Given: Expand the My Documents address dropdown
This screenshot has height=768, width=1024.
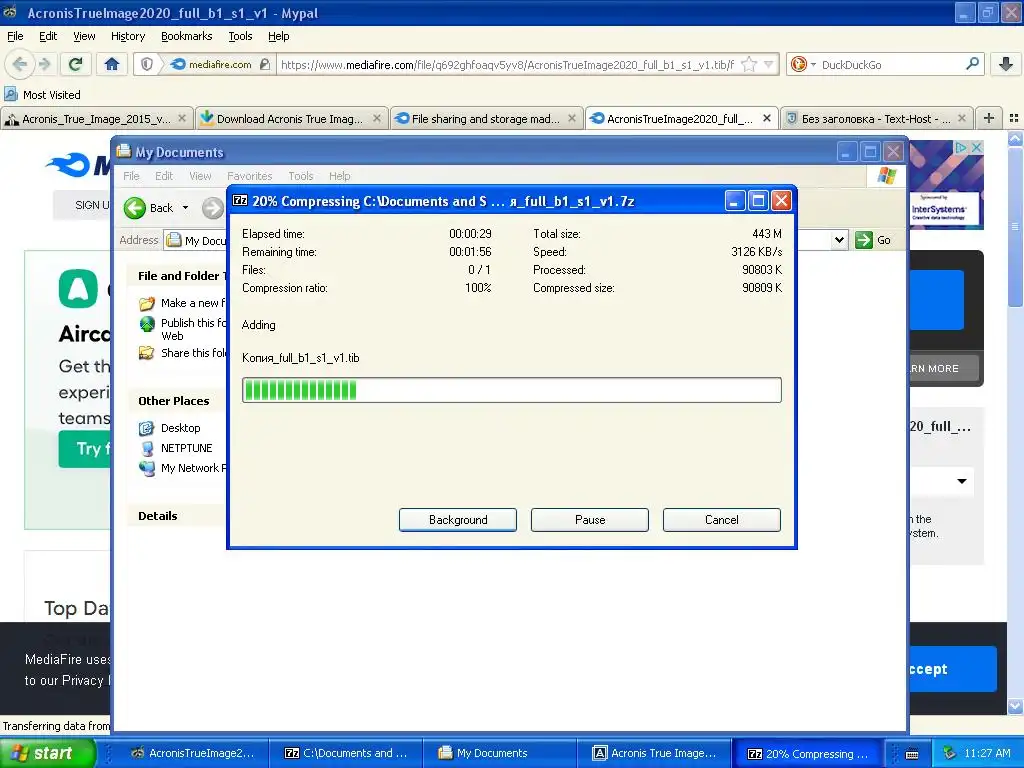Looking at the screenshot, I should coord(839,240).
